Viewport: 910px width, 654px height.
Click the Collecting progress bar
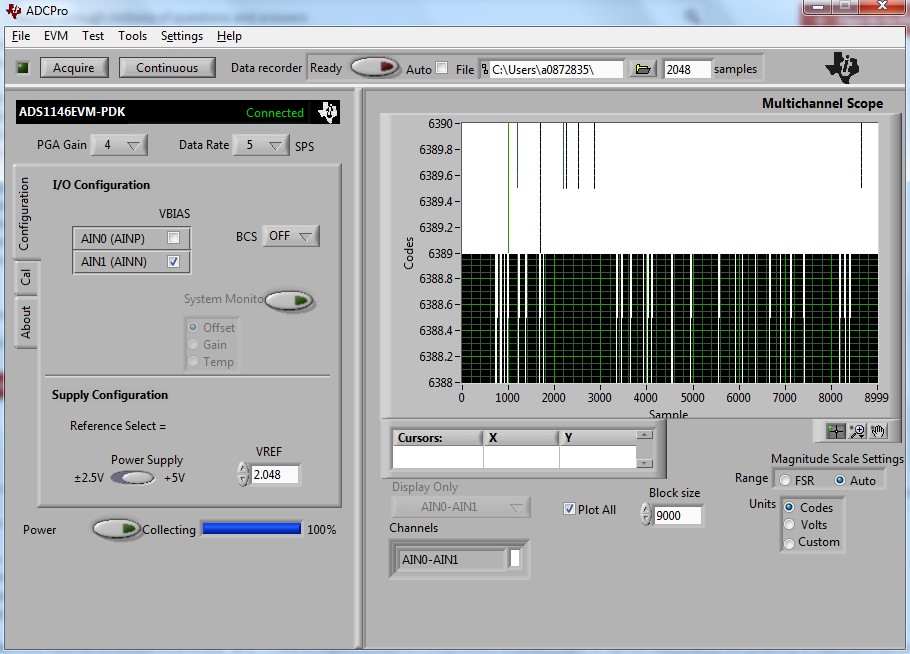251,529
